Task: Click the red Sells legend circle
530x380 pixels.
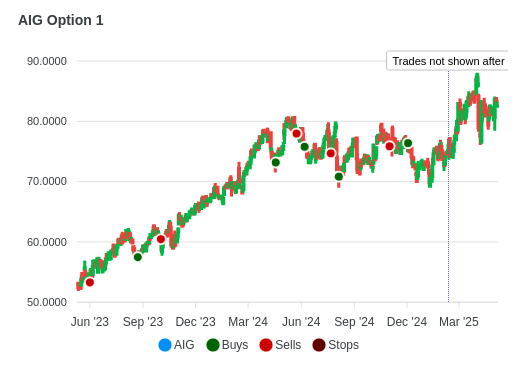Action: [x=266, y=345]
